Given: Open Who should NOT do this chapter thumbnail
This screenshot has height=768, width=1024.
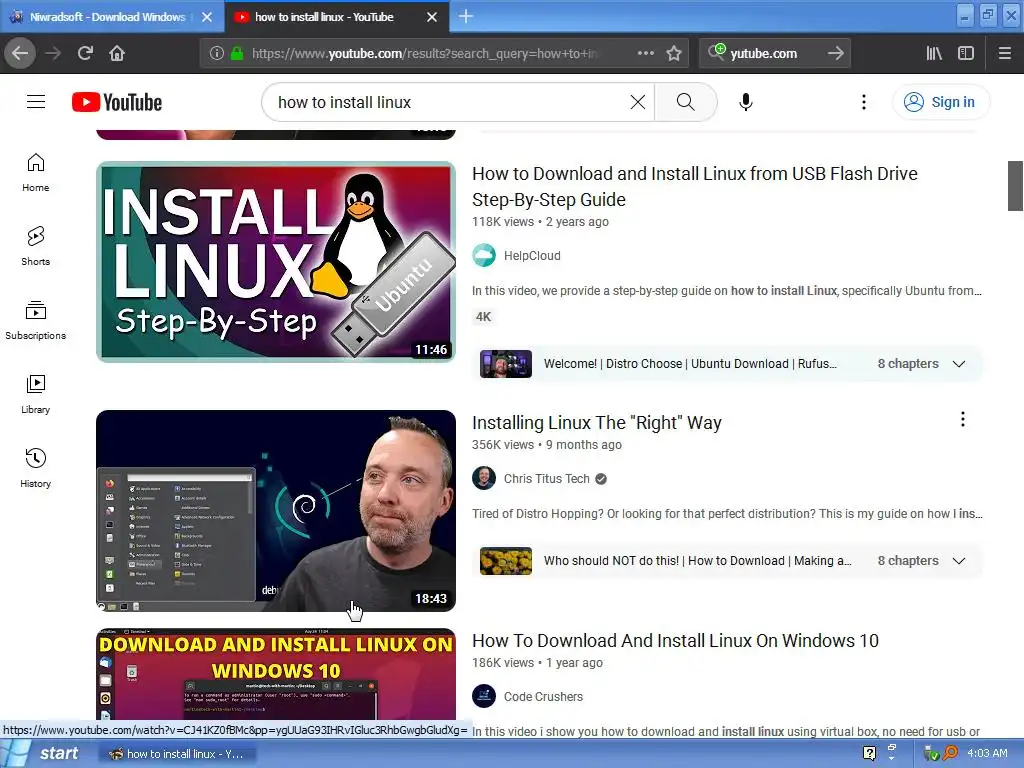Looking at the screenshot, I should pyautogui.click(x=505, y=561).
